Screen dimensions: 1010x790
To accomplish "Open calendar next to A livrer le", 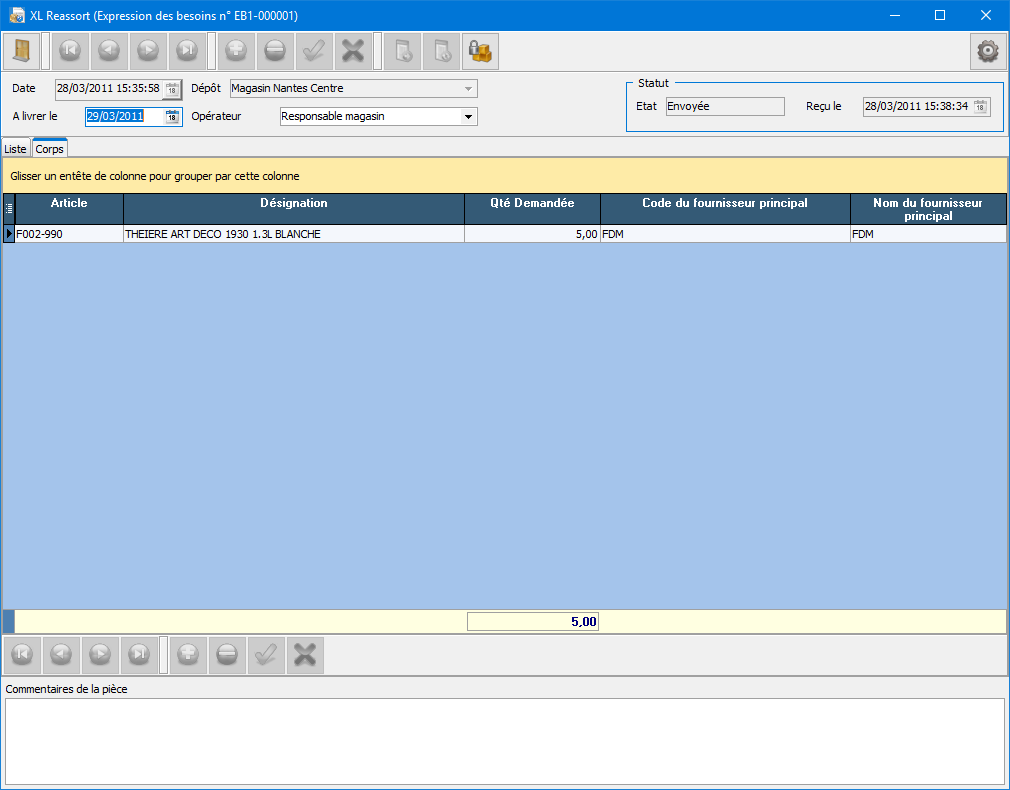I will (x=172, y=116).
